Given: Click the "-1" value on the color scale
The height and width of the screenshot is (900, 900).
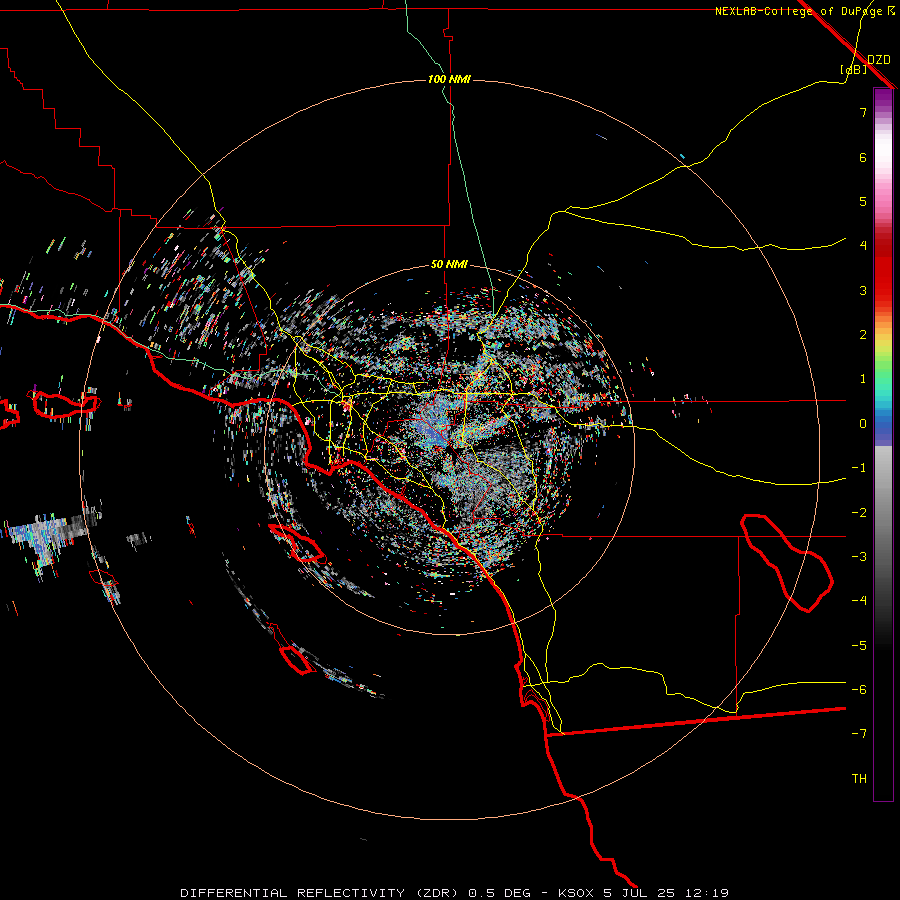Looking at the screenshot, I should coord(859,468).
